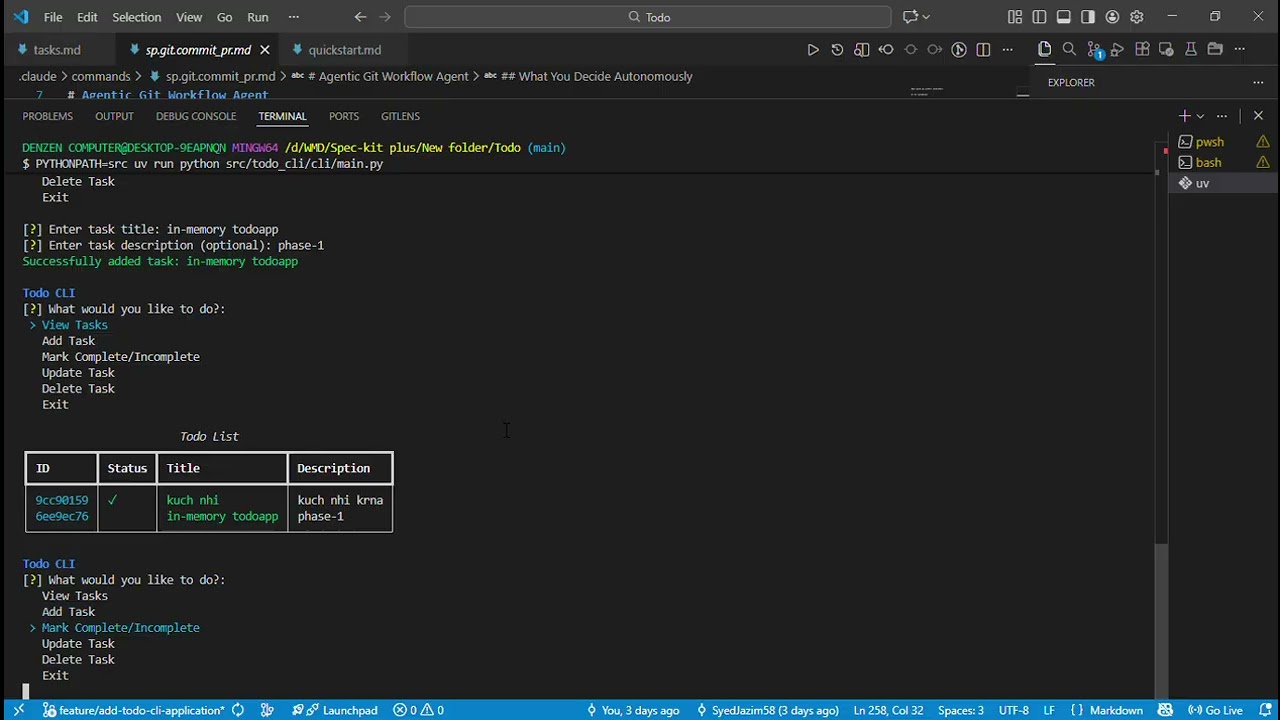This screenshot has width=1280, height=720.
Task: Open the Selection menu
Action: 136,17
